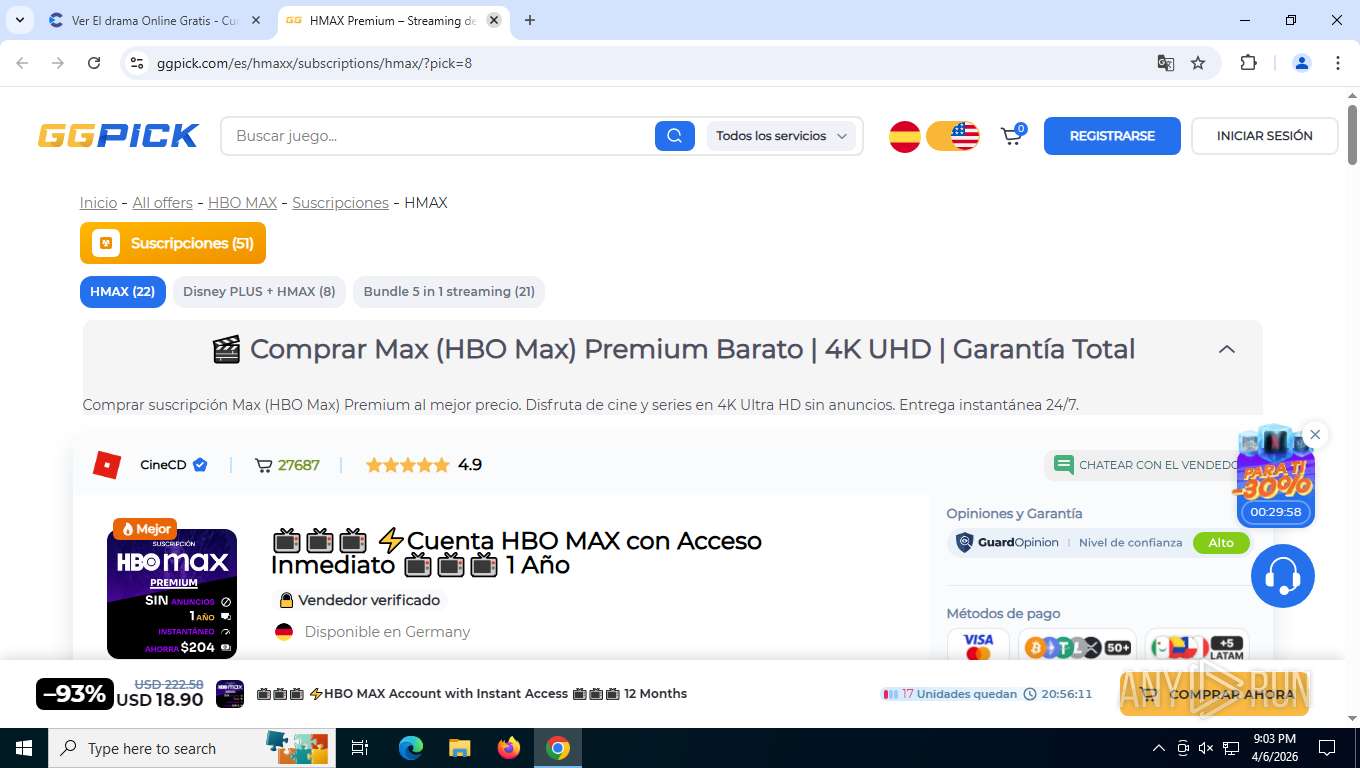Image resolution: width=1360 pixels, height=768 pixels.
Task: Open Microsoft Edge from taskbar
Action: pos(411,748)
